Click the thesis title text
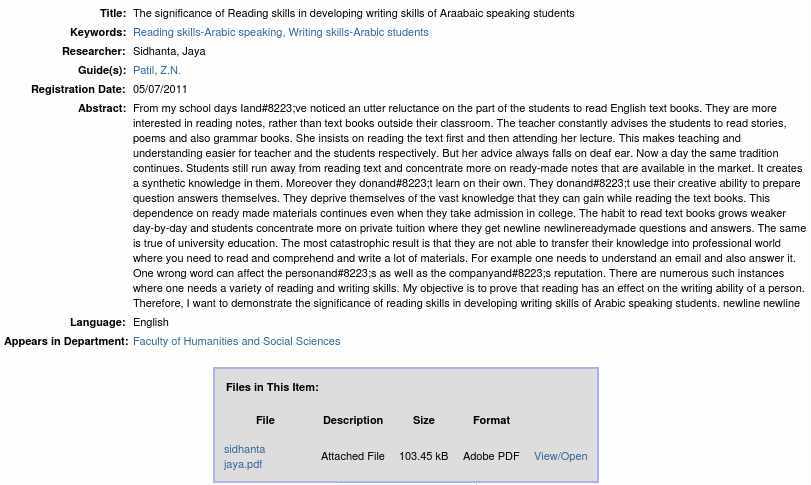 [x=353, y=13]
